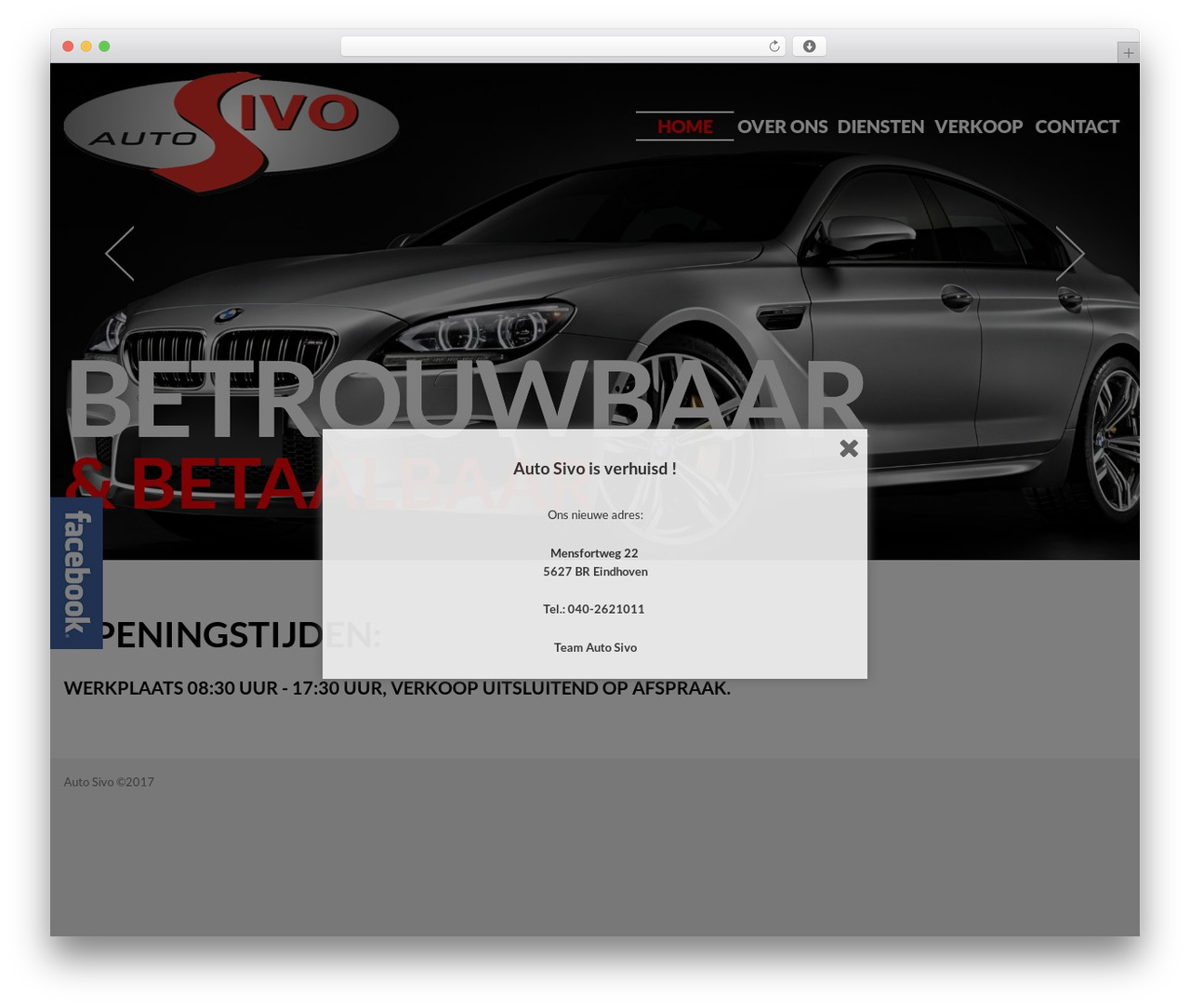This screenshot has height=1008, width=1190.
Task: Open browser downloads button
Action: pos(809,46)
